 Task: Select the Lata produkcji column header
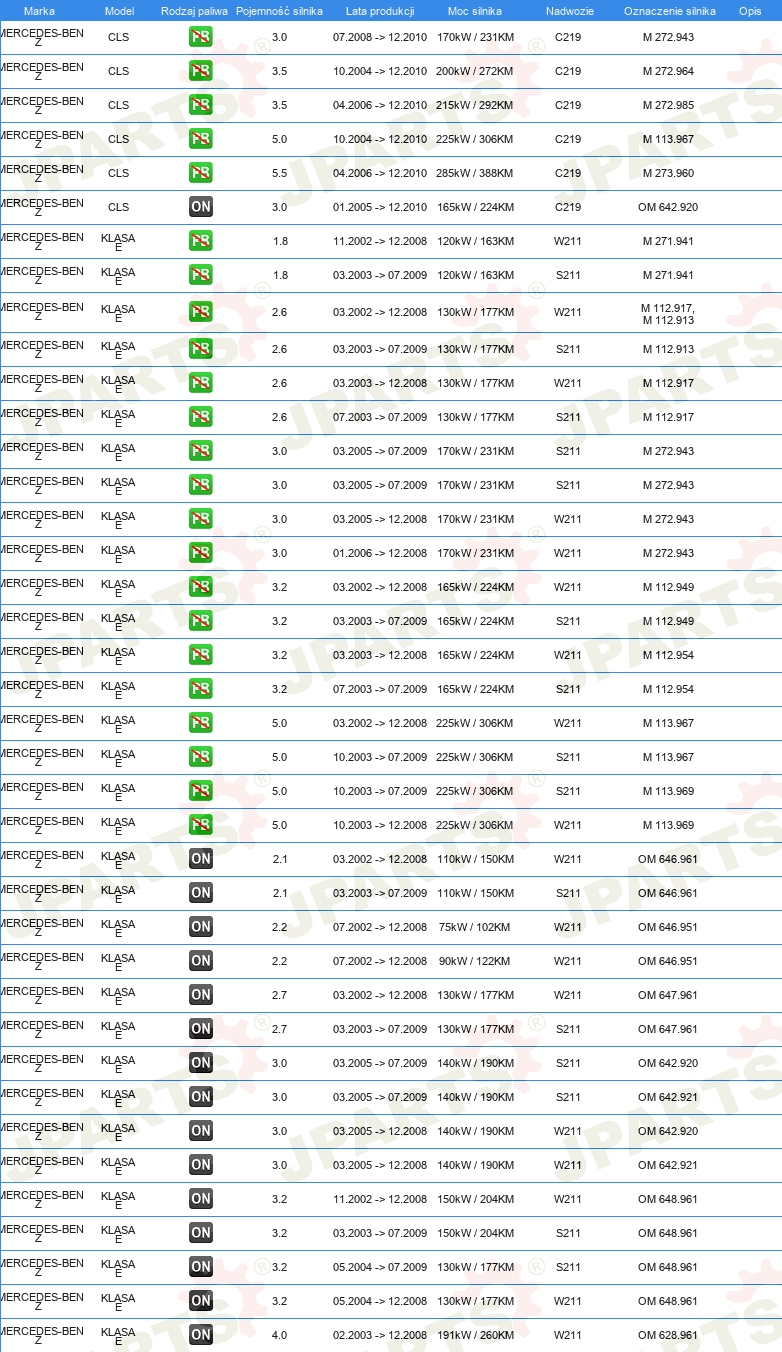coord(380,11)
